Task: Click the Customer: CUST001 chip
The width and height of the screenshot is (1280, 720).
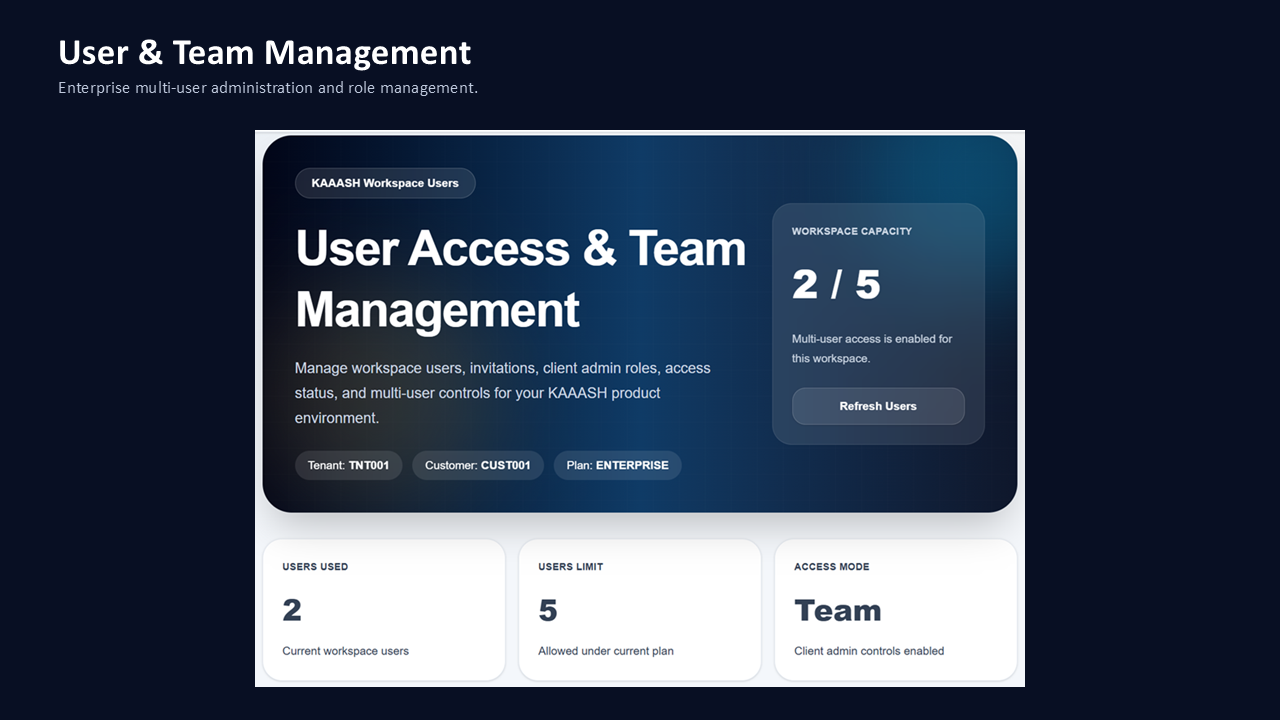Action: [478, 465]
